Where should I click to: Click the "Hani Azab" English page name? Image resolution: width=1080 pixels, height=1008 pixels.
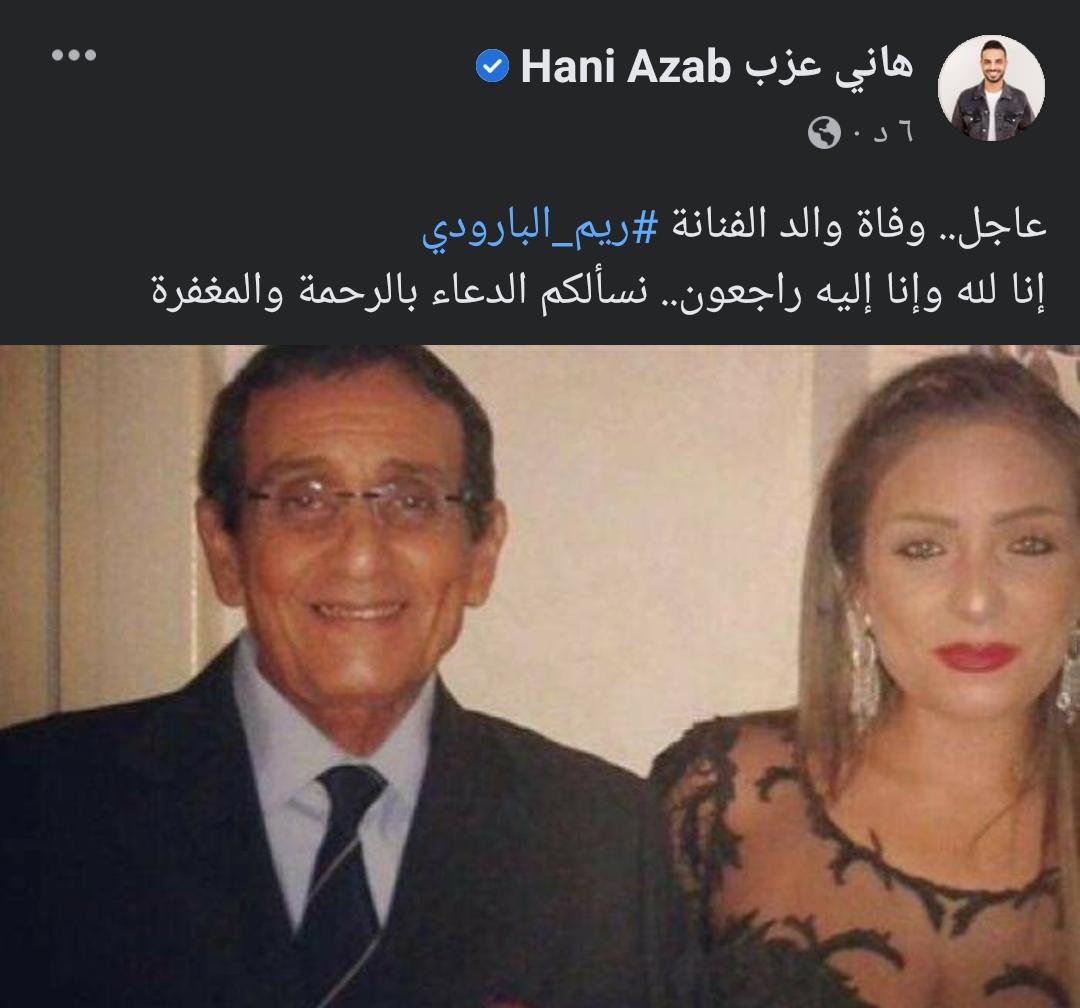[x=625, y=68]
